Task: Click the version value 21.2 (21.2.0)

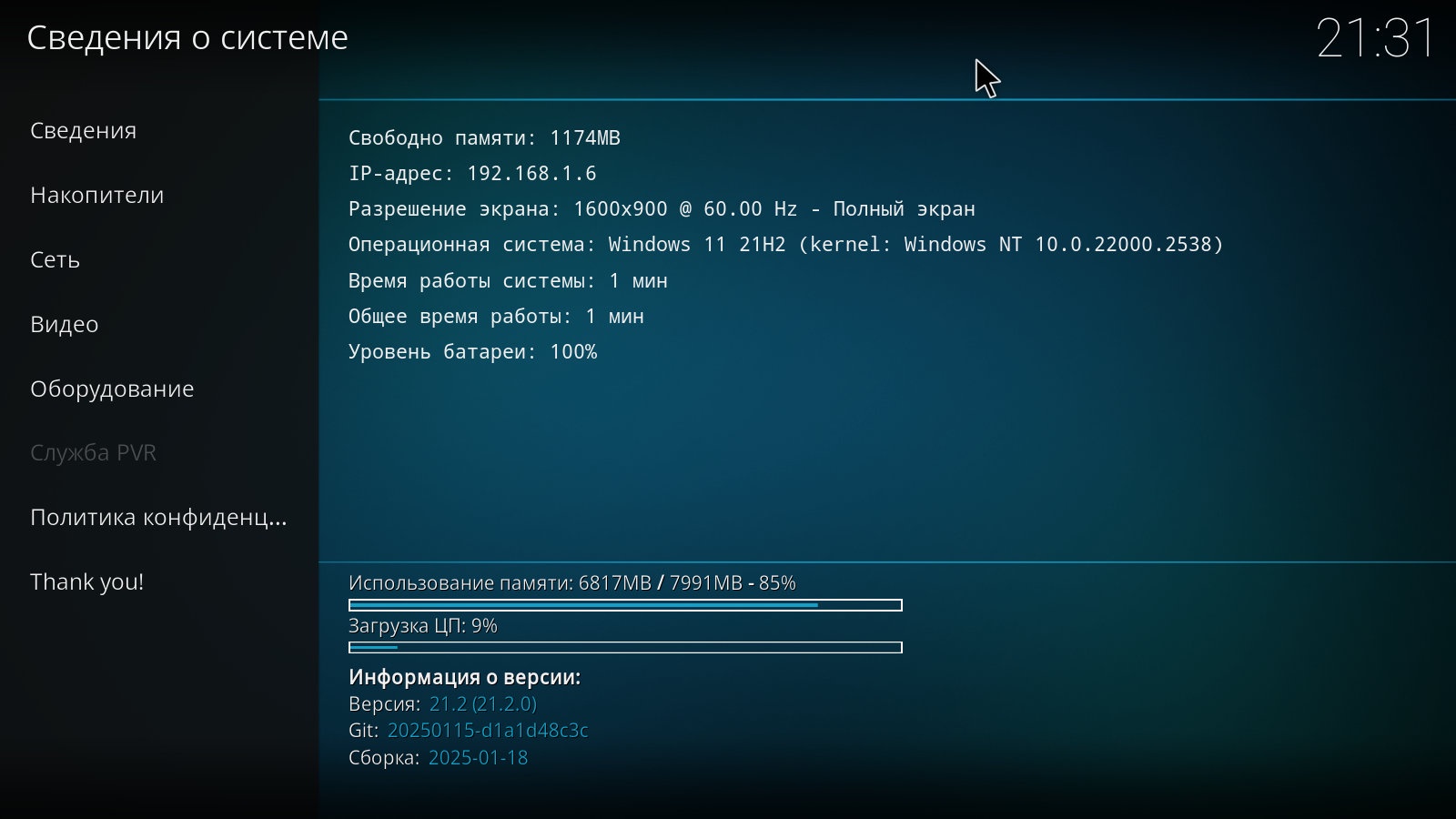Action: (x=483, y=704)
